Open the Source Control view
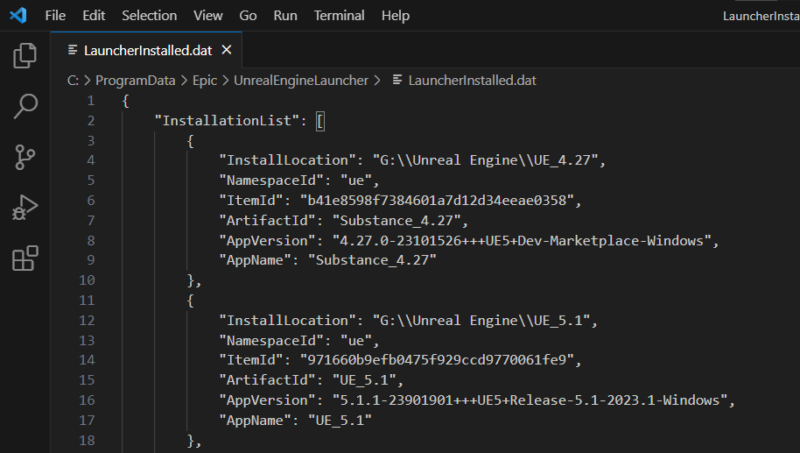This screenshot has height=453, width=800. (x=24, y=157)
